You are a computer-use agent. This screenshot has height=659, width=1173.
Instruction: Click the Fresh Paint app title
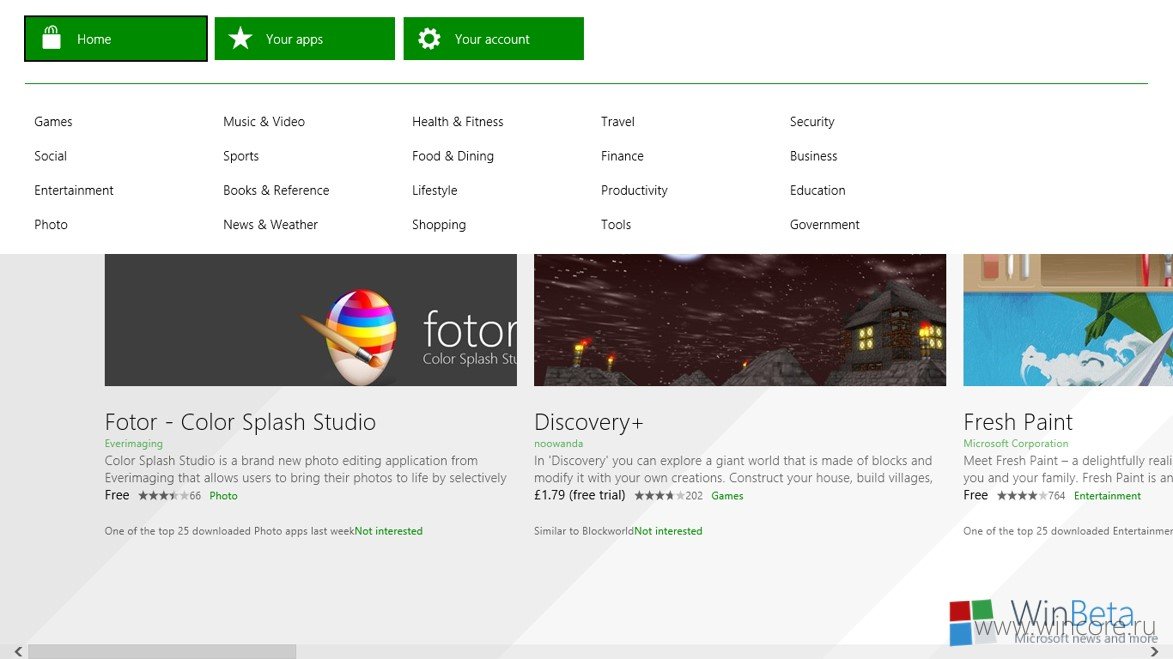(1017, 422)
